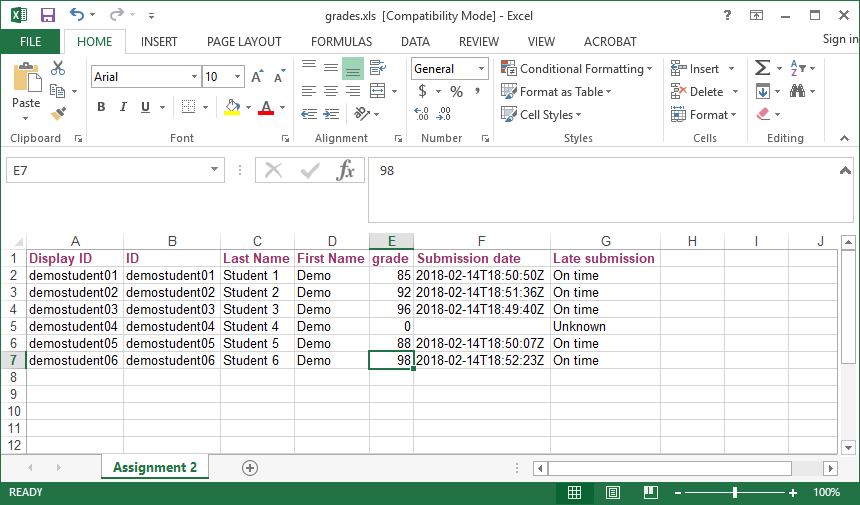This screenshot has height=505, width=860.
Task: Add a new sheet with plus icon
Action: (x=250, y=468)
